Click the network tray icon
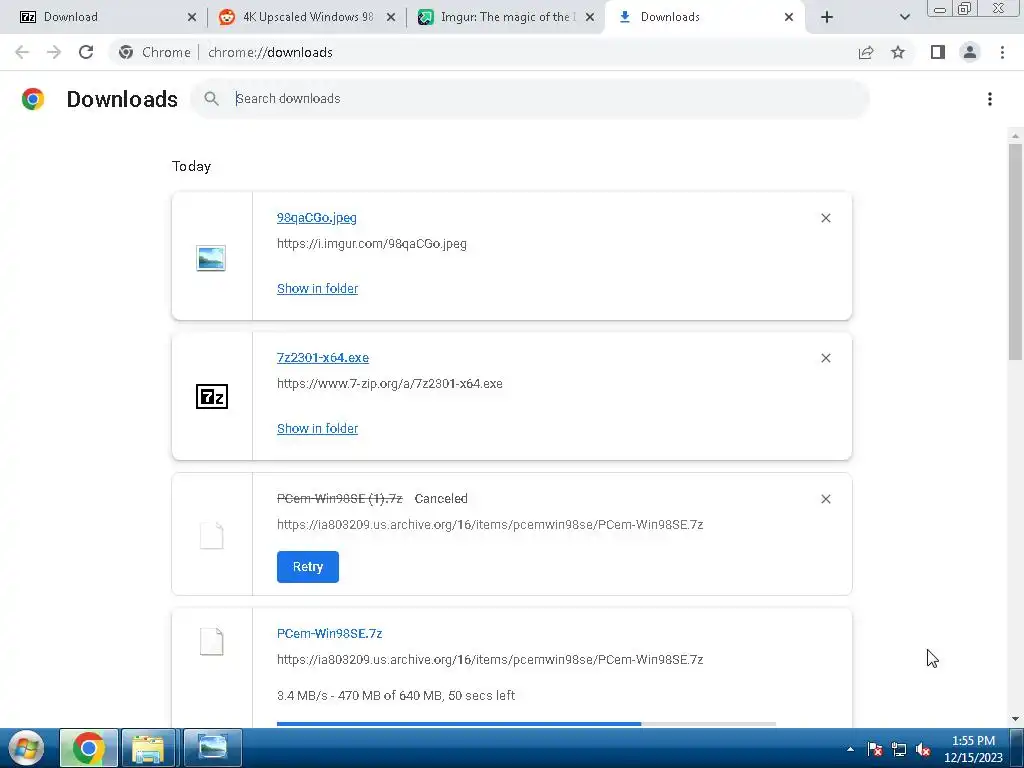 click(899, 749)
